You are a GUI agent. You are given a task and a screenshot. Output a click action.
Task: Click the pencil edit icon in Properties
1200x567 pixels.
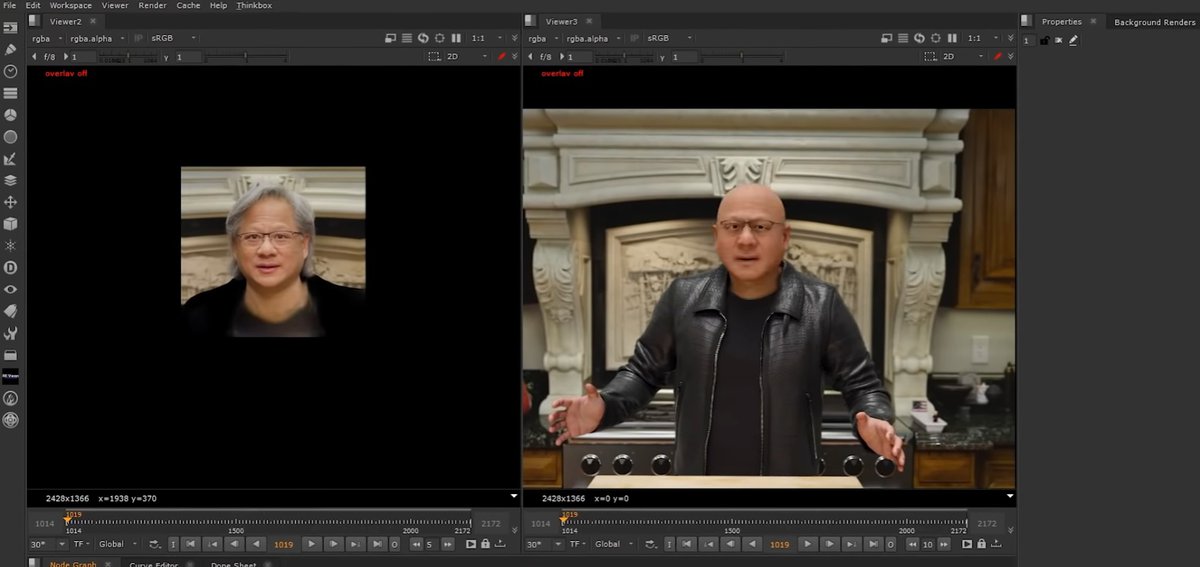[1074, 40]
